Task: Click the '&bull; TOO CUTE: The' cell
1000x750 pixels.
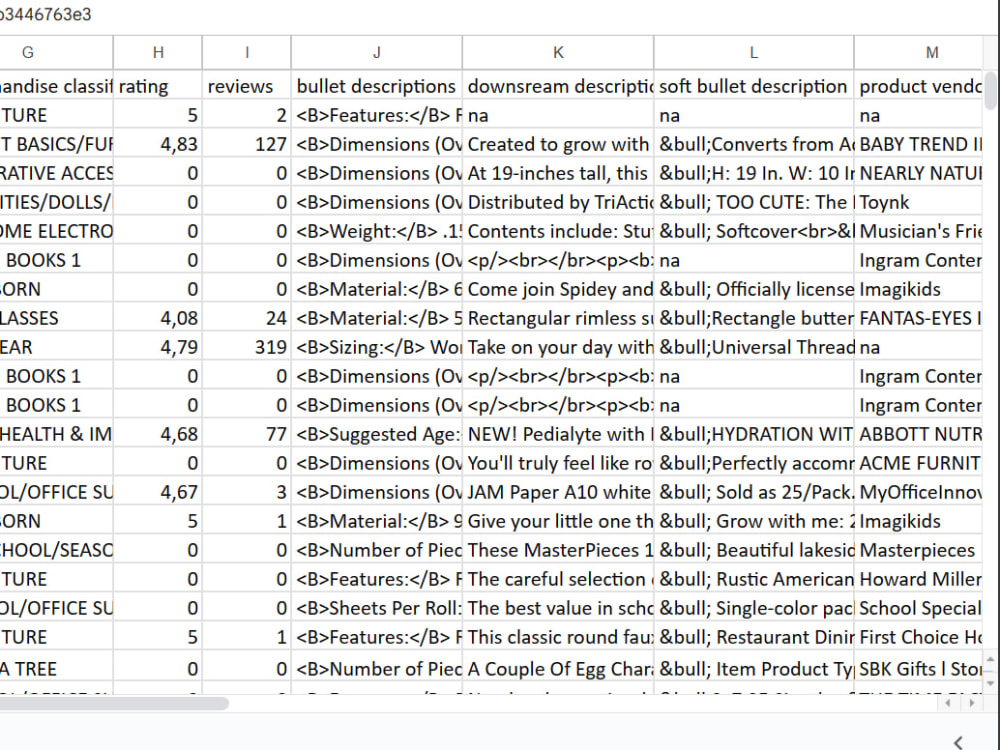Action: (x=754, y=202)
